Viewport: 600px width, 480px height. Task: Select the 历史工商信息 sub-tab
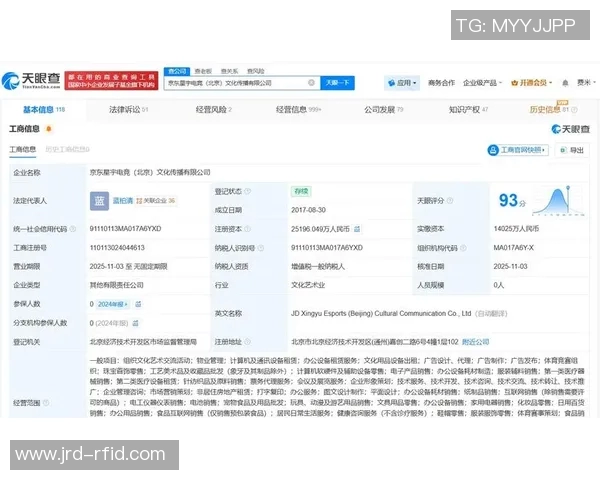point(67,149)
